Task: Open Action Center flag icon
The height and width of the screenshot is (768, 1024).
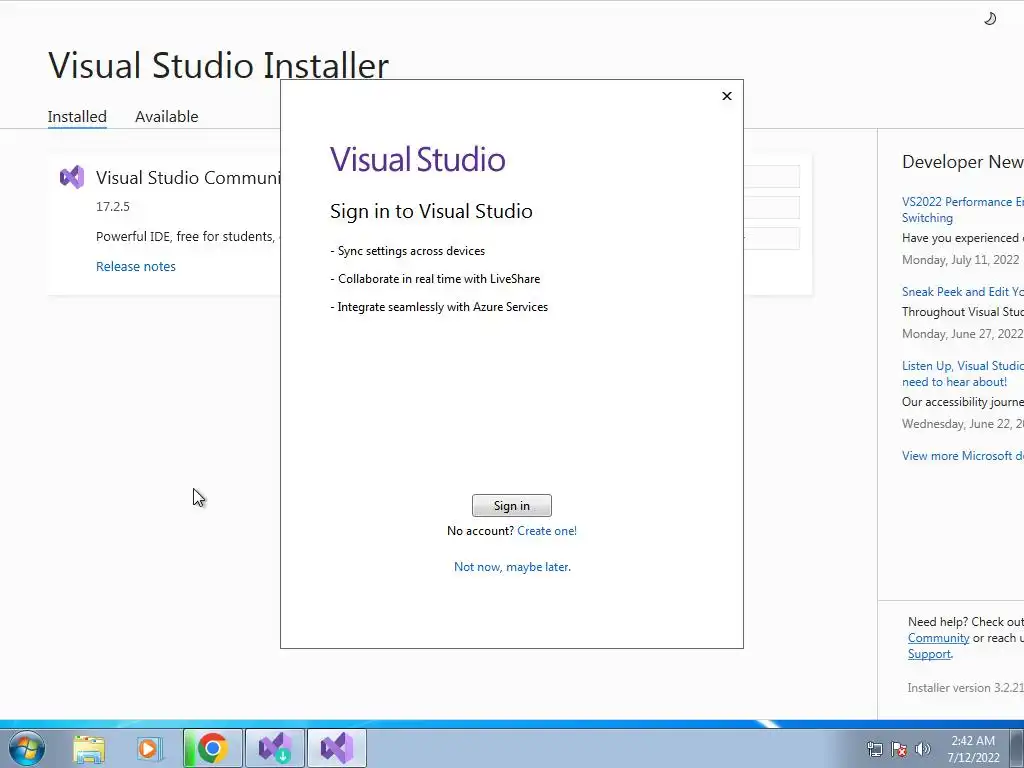Action: [899, 749]
